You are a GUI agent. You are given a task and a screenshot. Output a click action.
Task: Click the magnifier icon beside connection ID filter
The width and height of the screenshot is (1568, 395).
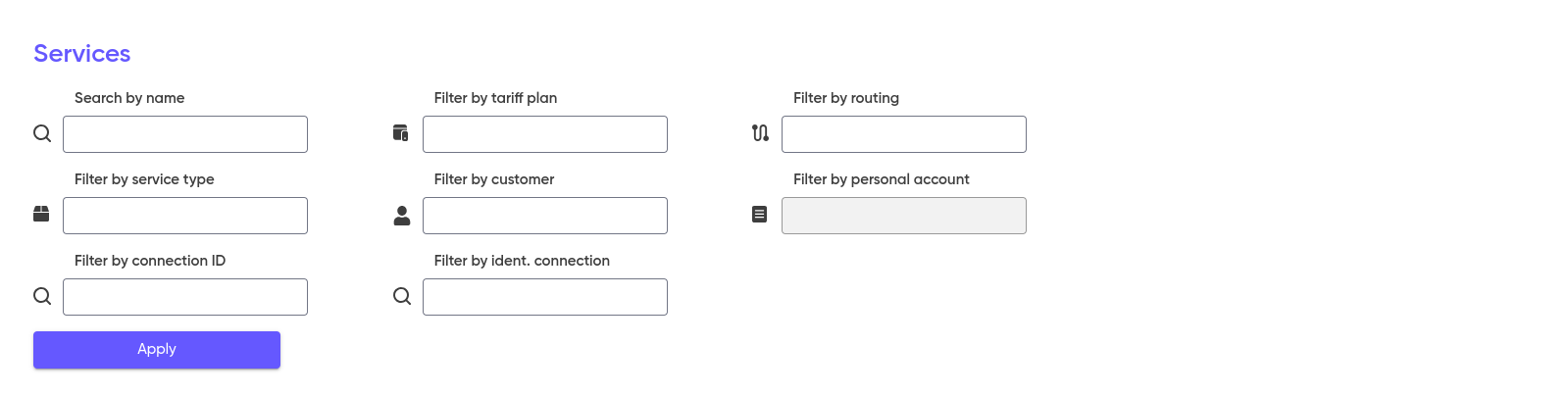pyautogui.click(x=42, y=296)
